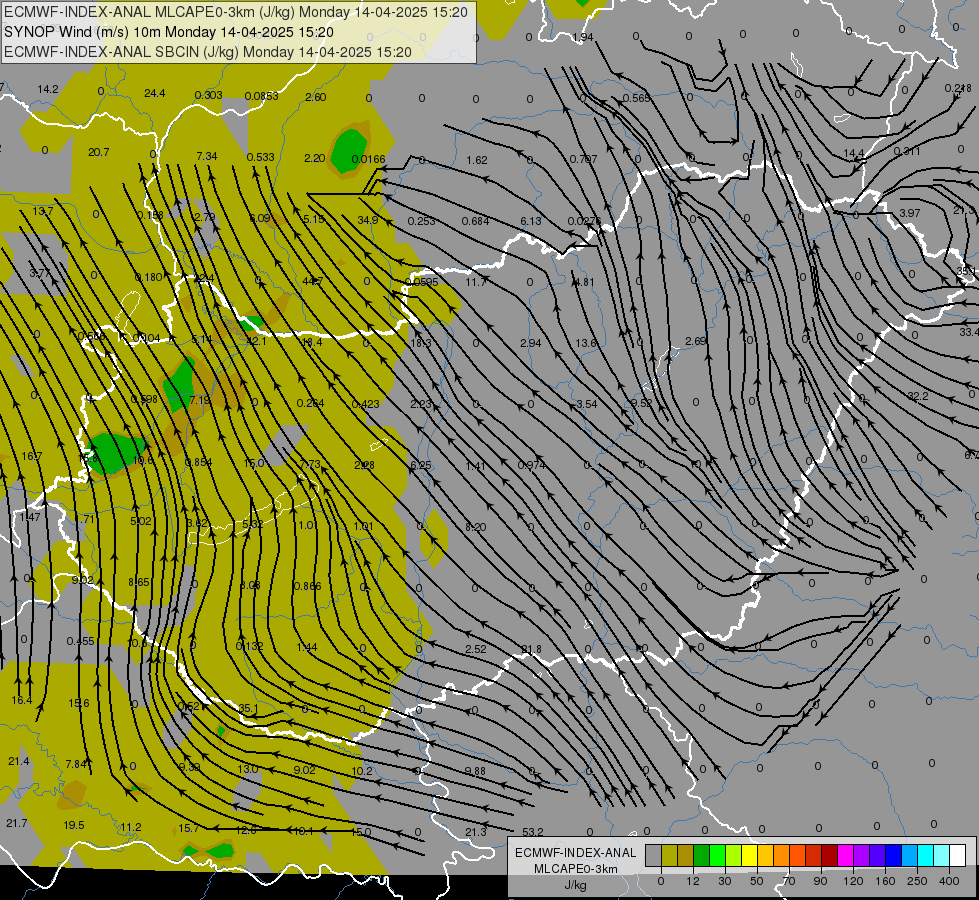The image size is (979, 900).
Task: Click the dark green legend swatch after 12
Action: click(701, 855)
